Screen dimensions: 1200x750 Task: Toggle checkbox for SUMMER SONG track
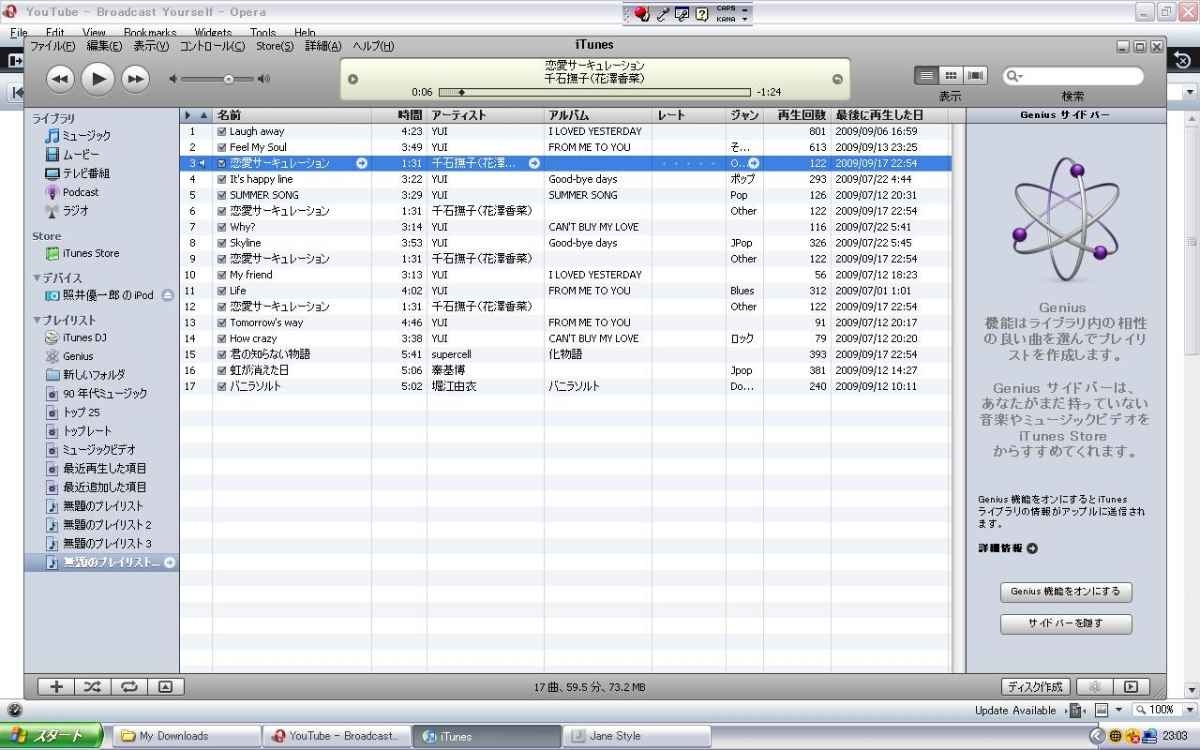pyautogui.click(x=222, y=196)
